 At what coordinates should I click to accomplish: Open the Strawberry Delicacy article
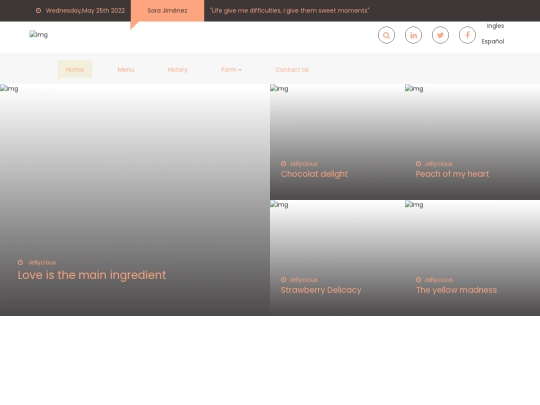click(x=321, y=290)
